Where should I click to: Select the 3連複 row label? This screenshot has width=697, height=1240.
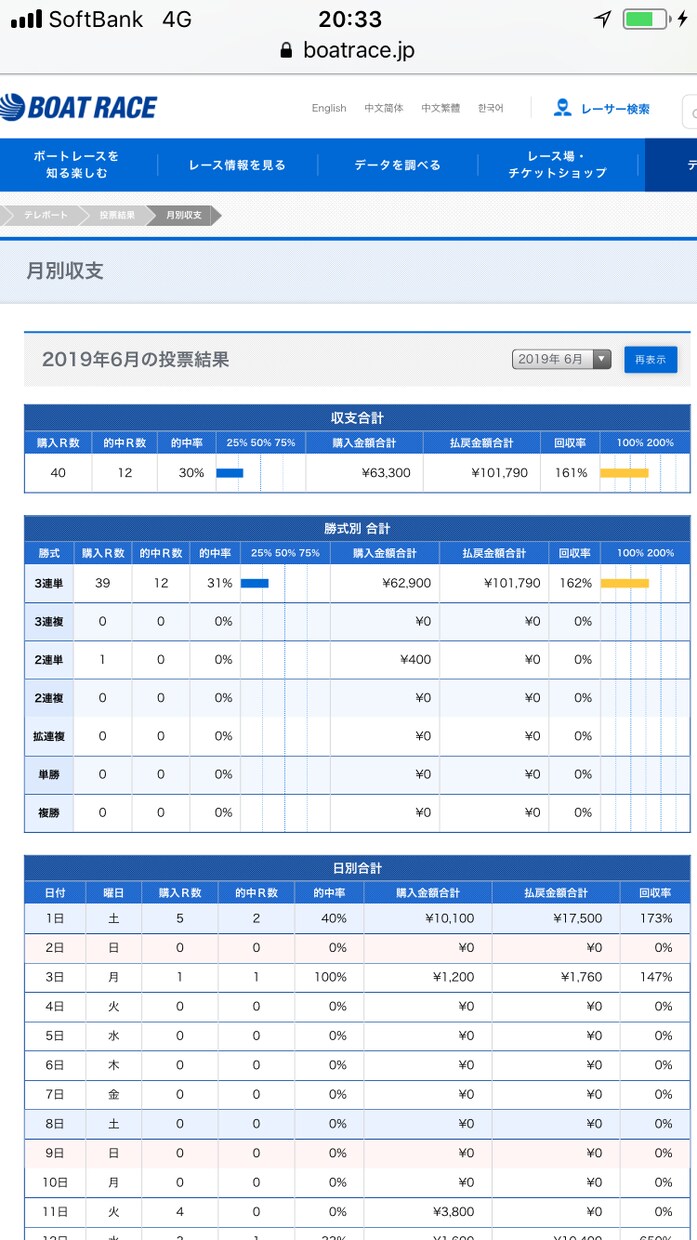[49, 621]
